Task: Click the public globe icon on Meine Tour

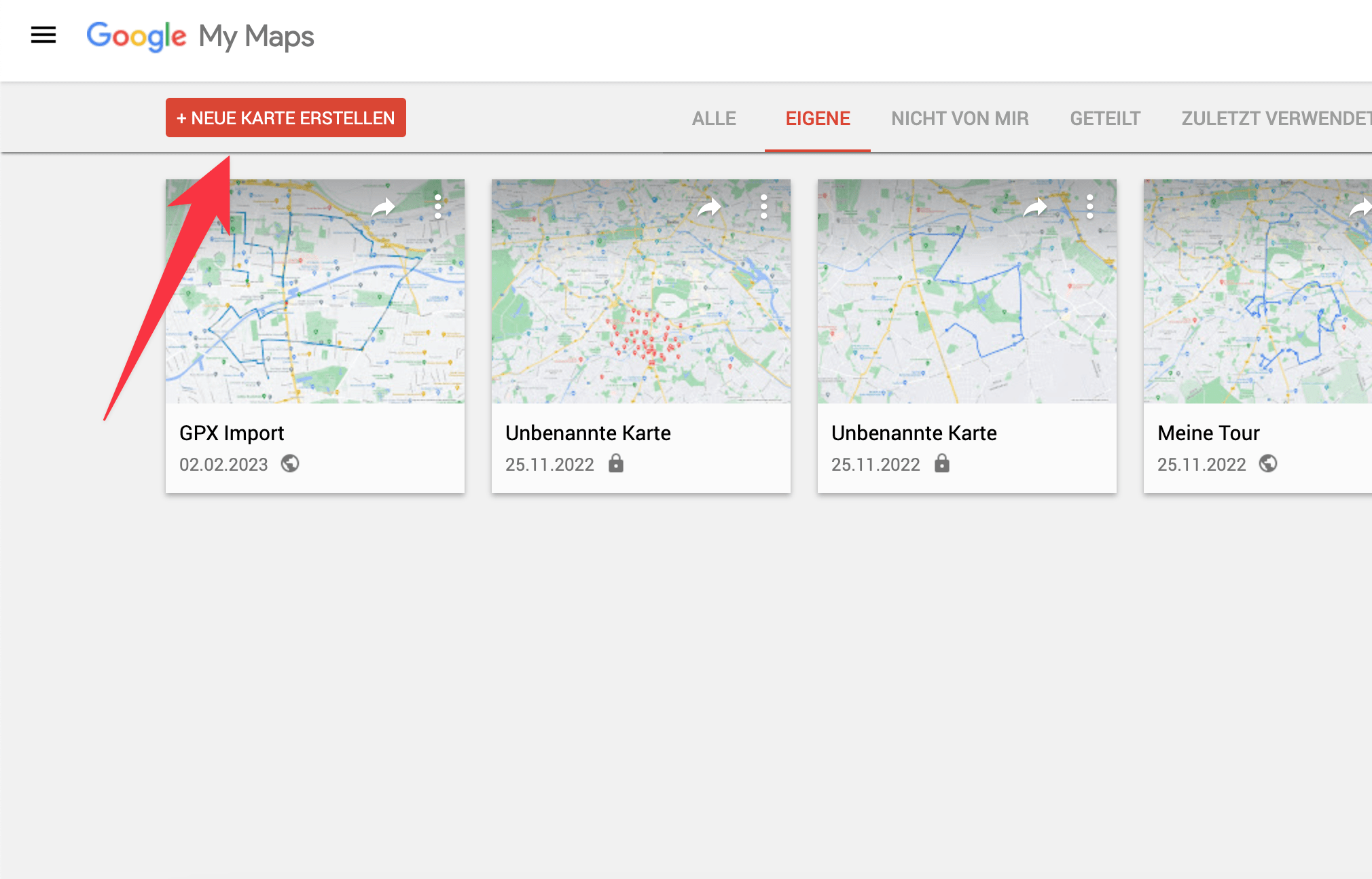Action: pyautogui.click(x=1268, y=463)
